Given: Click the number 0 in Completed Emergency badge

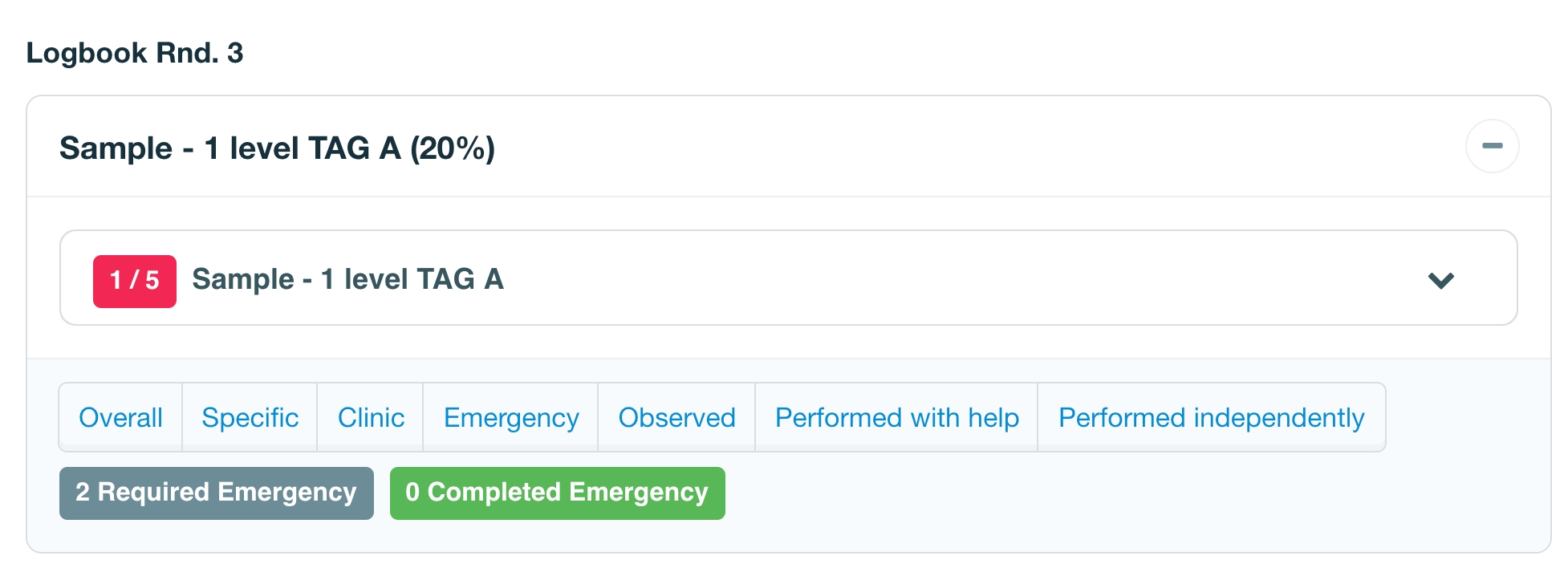Looking at the screenshot, I should pos(412,493).
